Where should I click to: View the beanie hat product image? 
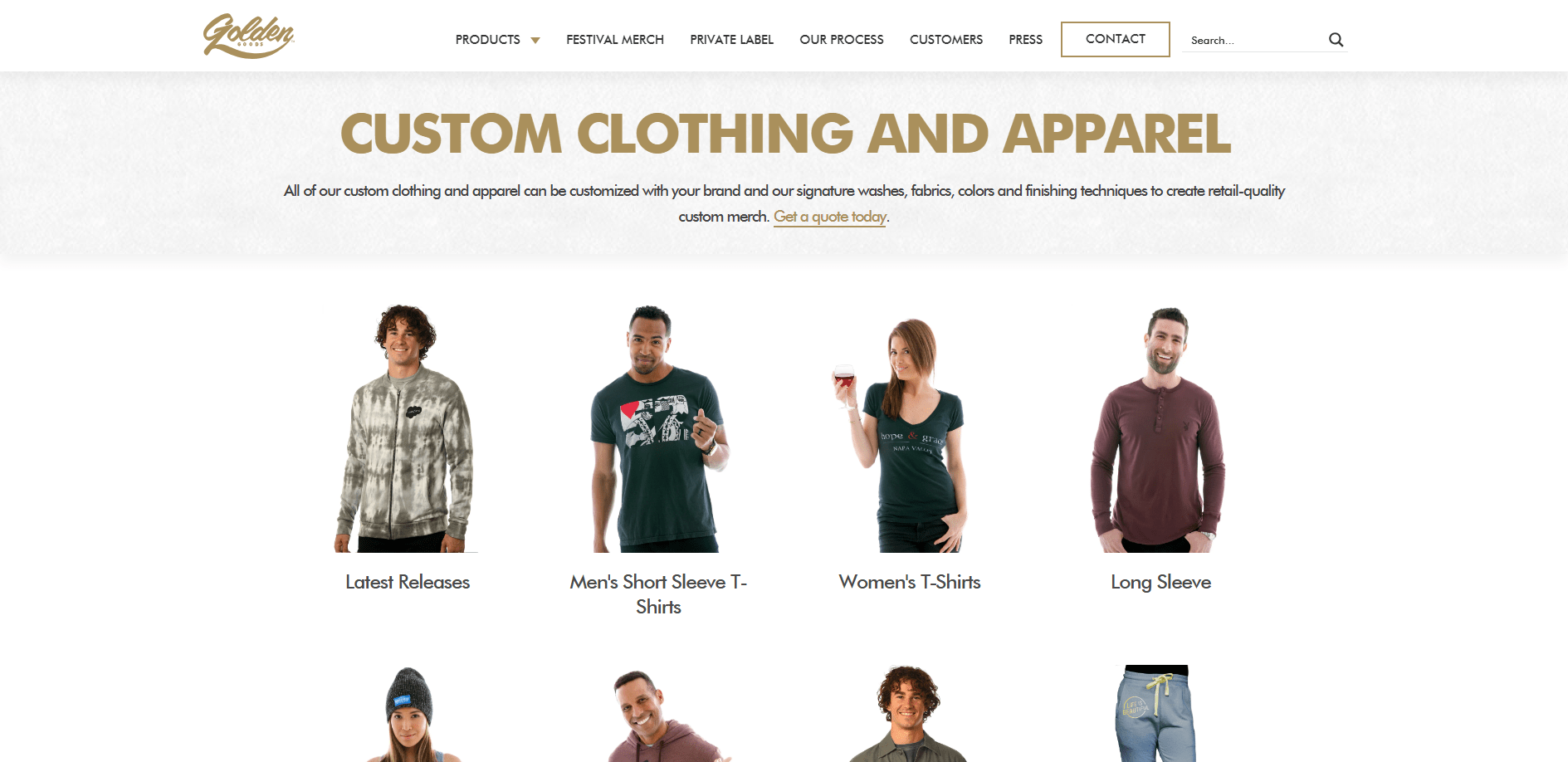pyautogui.click(x=408, y=714)
